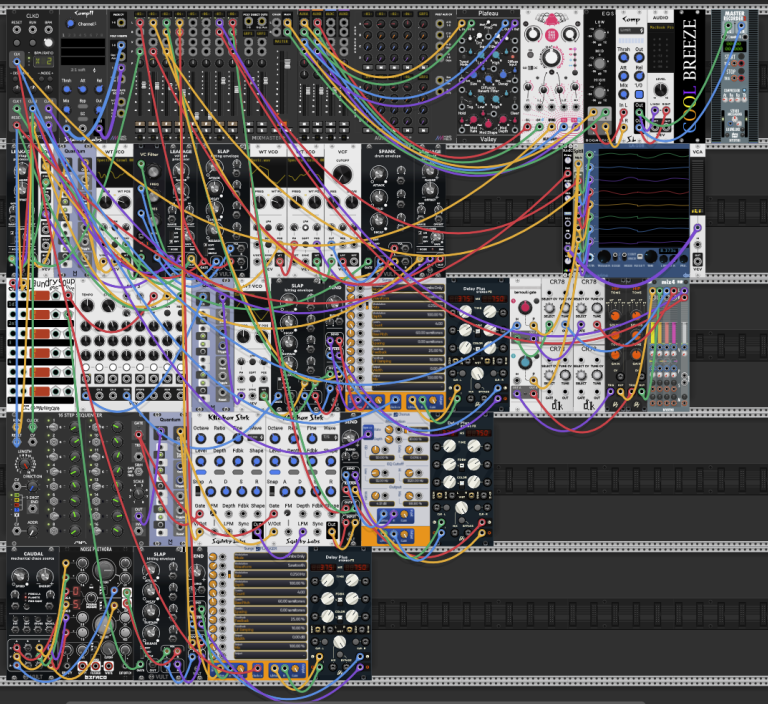Viewport: 768px width, 704px height.
Task: Click the Rel knob on Comp II
Action: click(98, 89)
